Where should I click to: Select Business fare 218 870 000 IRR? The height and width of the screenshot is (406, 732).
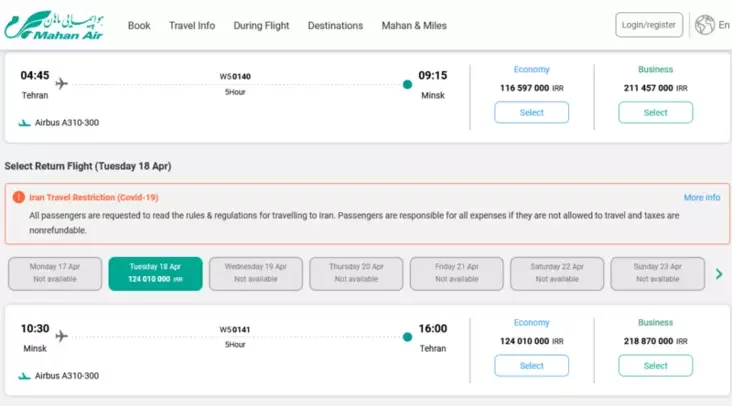[x=655, y=366]
